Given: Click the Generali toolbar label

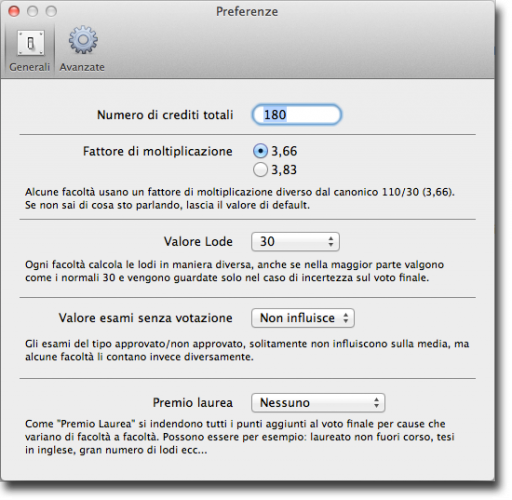Looking at the screenshot, I should 29,67.
